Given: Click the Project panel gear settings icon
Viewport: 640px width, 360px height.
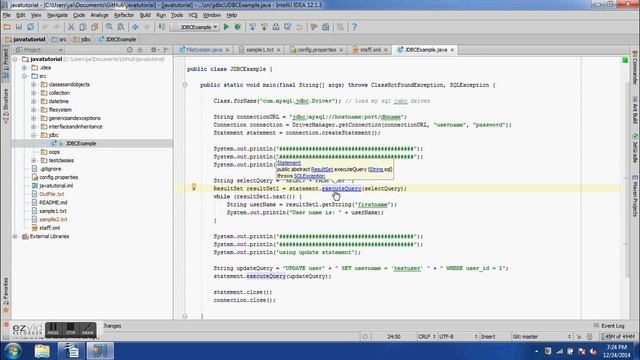Looking at the screenshot, I should [154, 50].
